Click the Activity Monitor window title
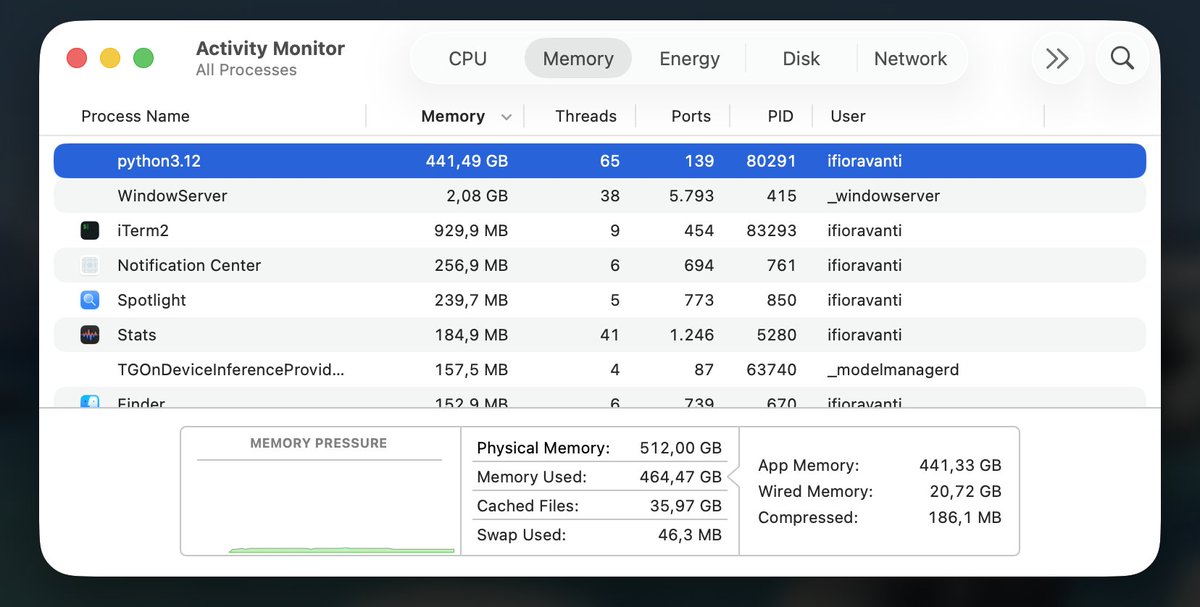This screenshot has width=1200, height=607. coord(270,48)
